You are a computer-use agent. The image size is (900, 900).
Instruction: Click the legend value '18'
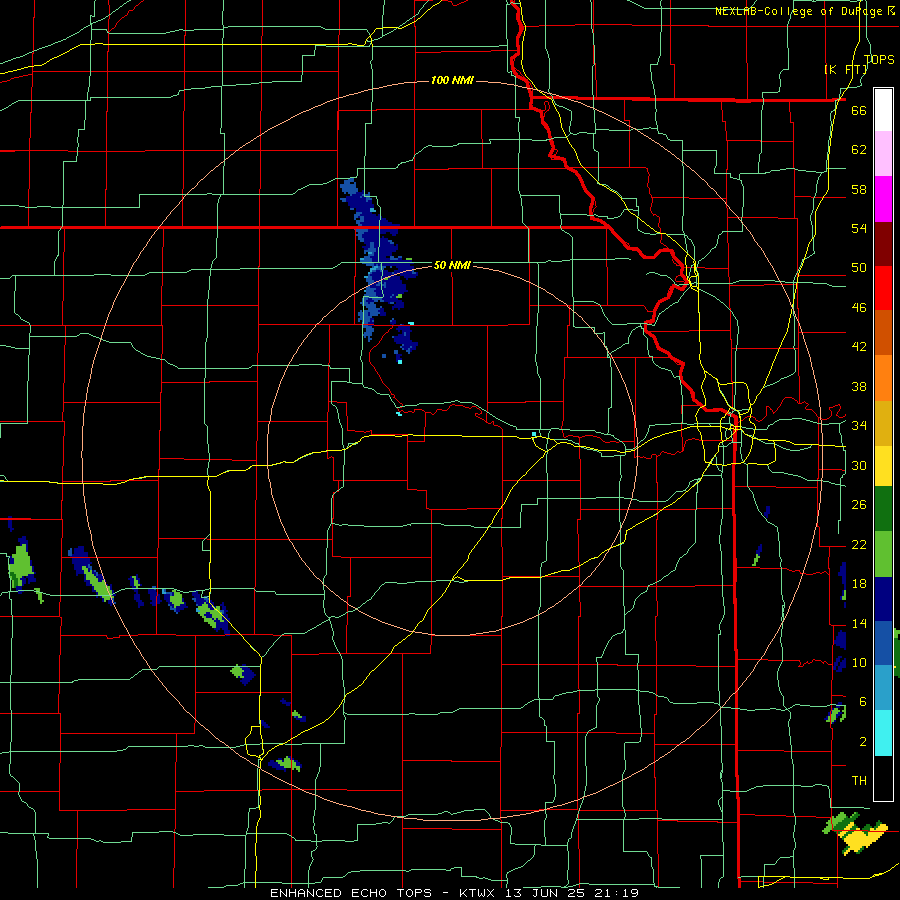pyautogui.click(x=859, y=584)
